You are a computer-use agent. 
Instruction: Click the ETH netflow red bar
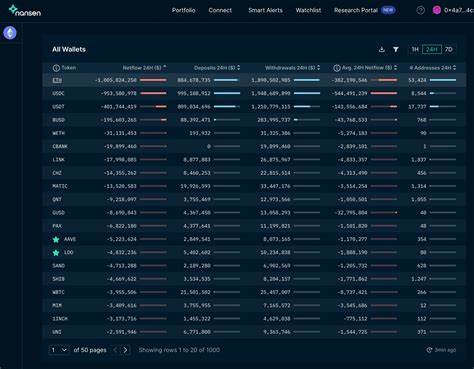[153, 80]
